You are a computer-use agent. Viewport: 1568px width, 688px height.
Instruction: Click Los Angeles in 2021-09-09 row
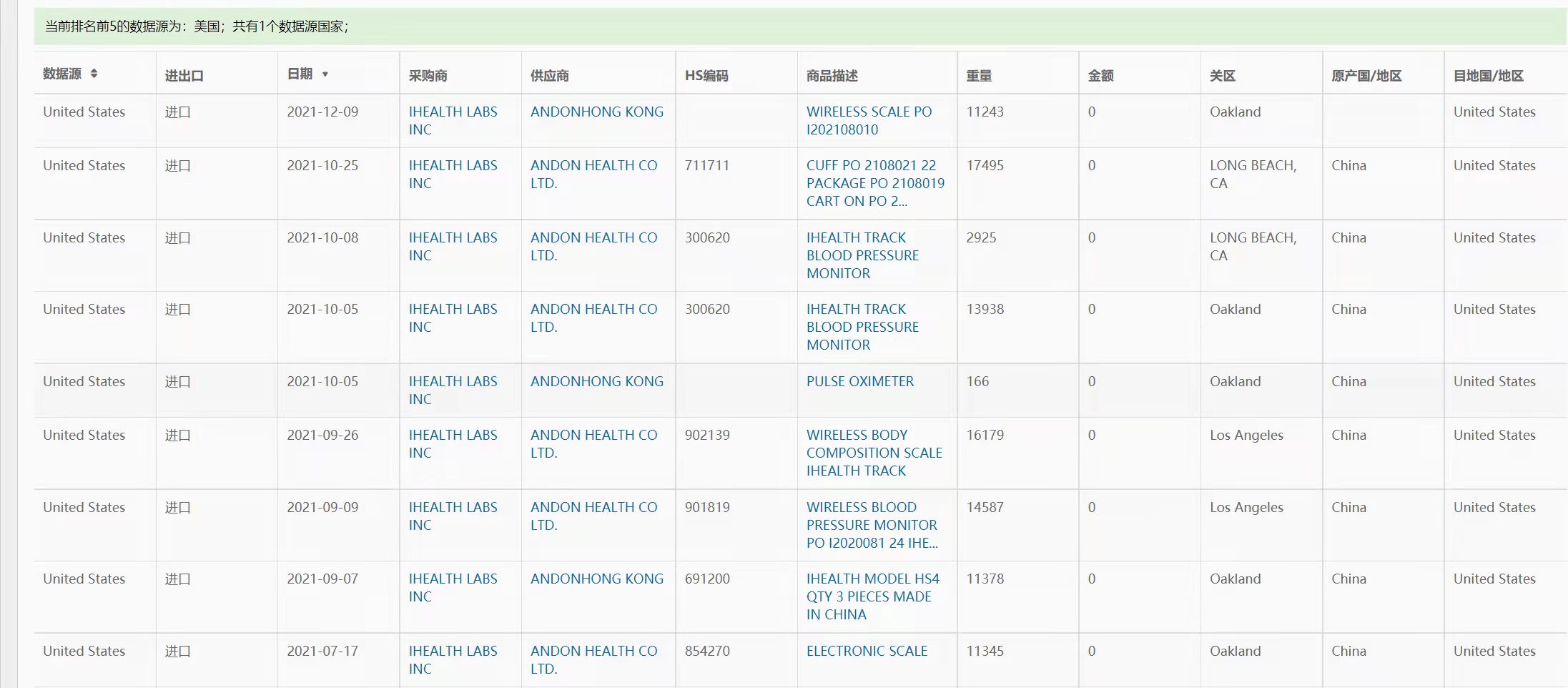tap(1246, 507)
